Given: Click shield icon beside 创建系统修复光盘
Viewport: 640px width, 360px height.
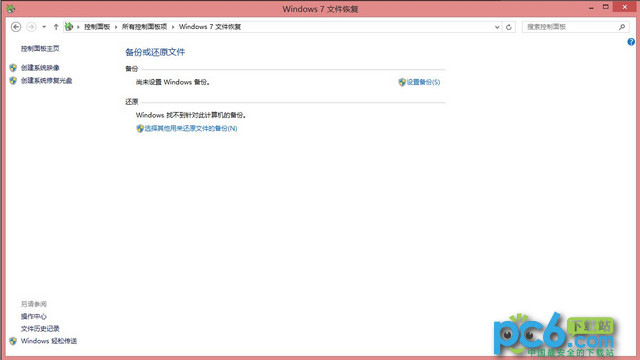Looking at the screenshot, I should [13, 81].
